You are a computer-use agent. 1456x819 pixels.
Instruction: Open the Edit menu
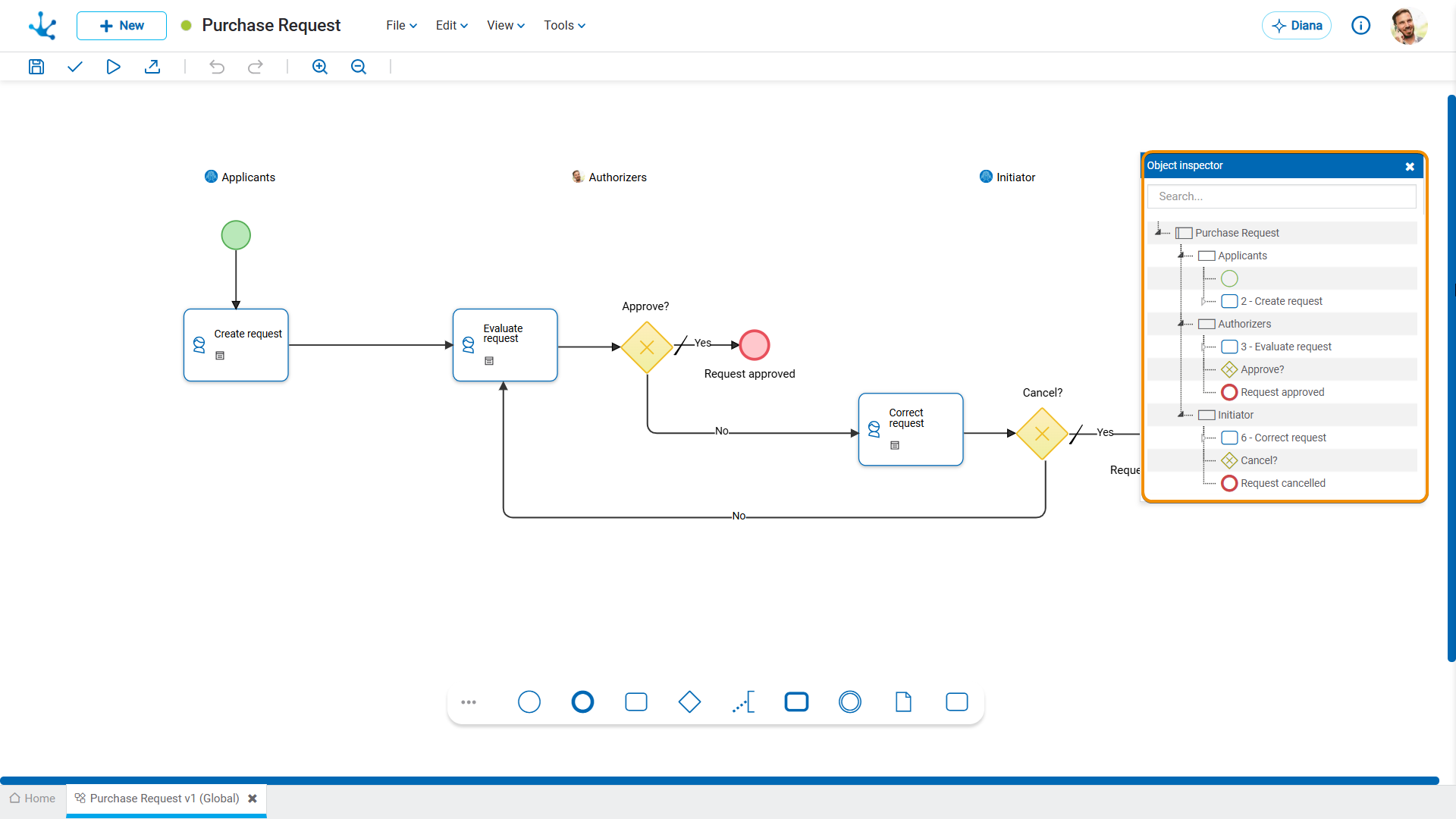[x=452, y=26]
